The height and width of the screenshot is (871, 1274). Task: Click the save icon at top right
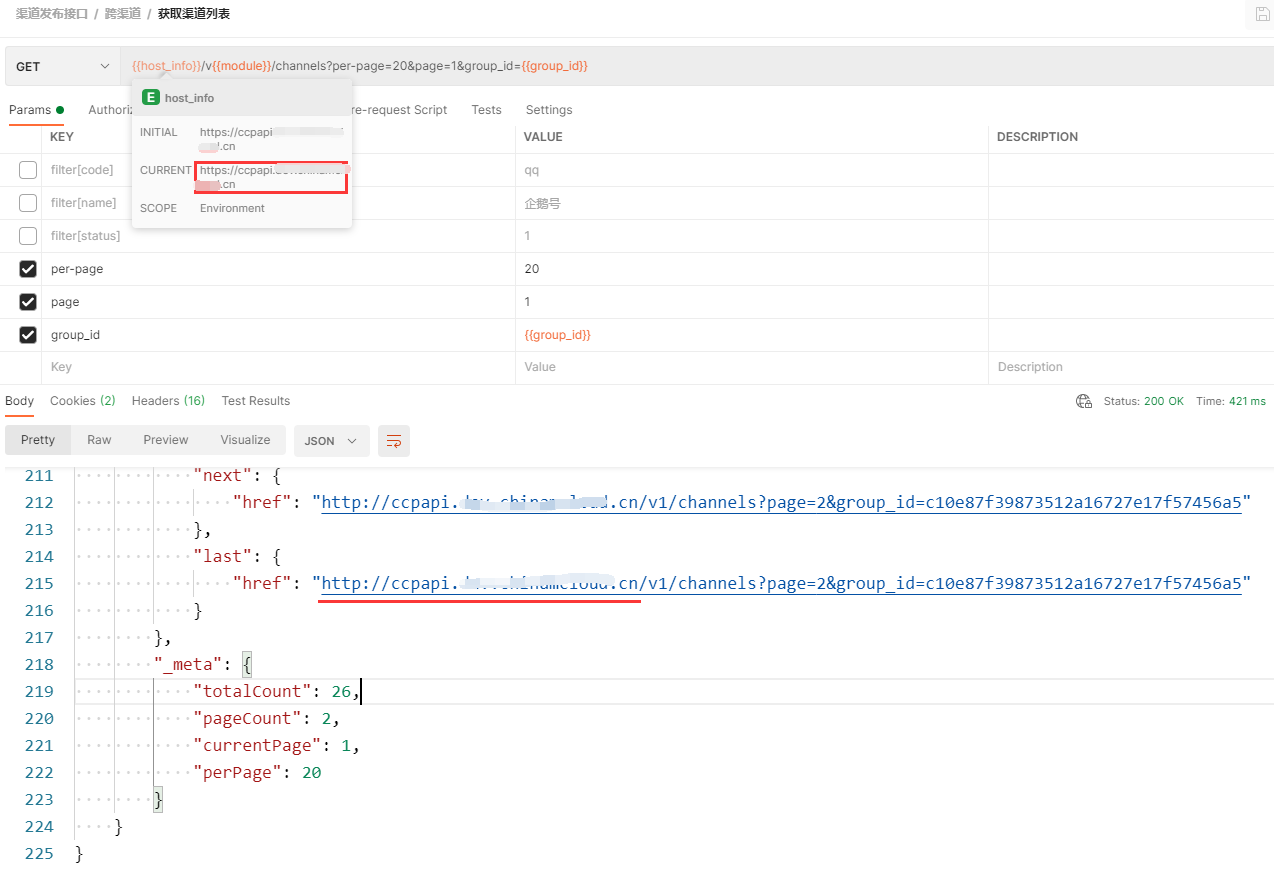pyautogui.click(x=1262, y=14)
